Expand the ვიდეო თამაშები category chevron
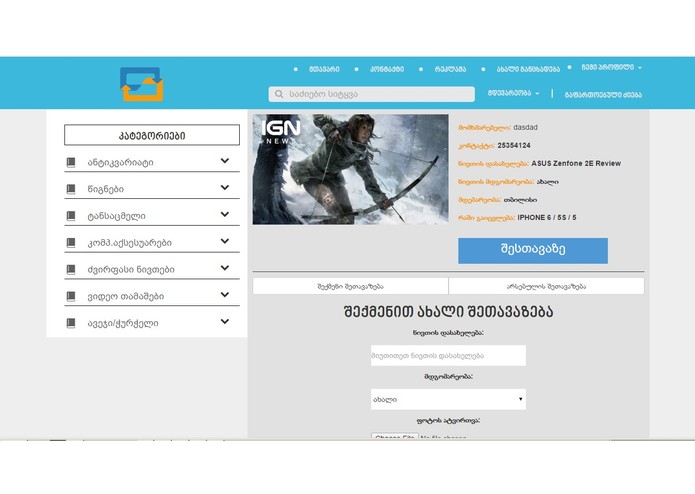 tap(225, 295)
